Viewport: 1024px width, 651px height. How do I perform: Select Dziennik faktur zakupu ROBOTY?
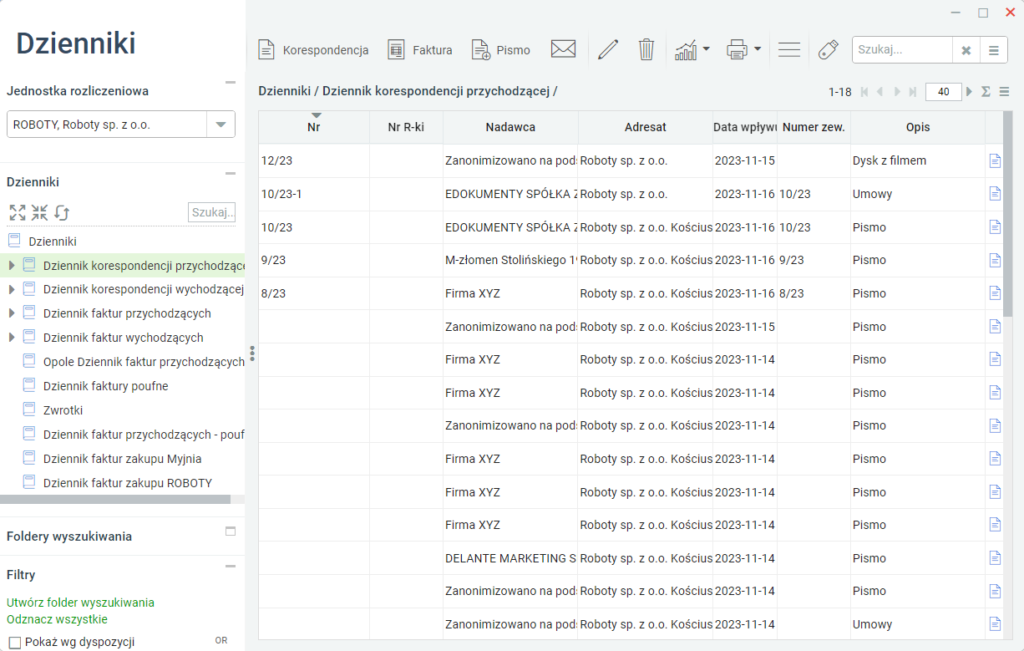click(127, 483)
